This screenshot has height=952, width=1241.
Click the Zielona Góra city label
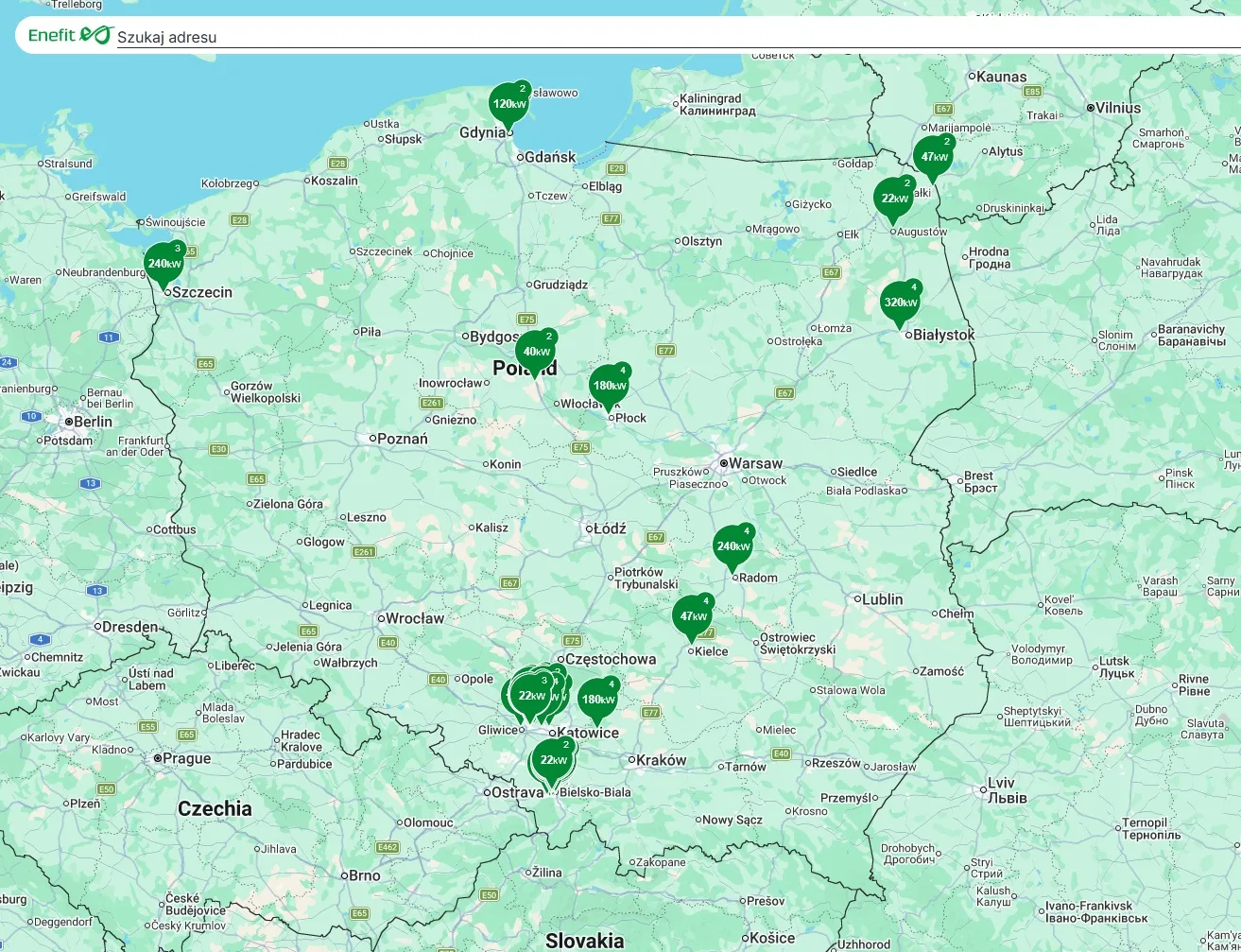click(288, 504)
